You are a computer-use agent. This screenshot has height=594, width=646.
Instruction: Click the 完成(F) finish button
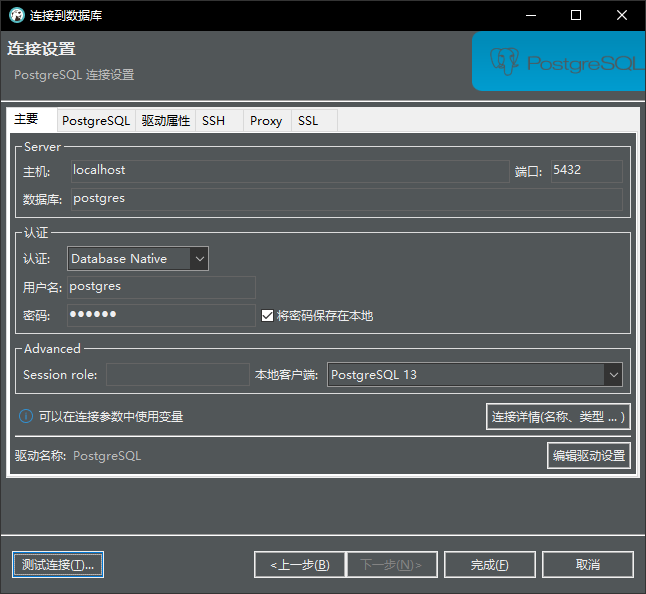[x=489, y=564]
